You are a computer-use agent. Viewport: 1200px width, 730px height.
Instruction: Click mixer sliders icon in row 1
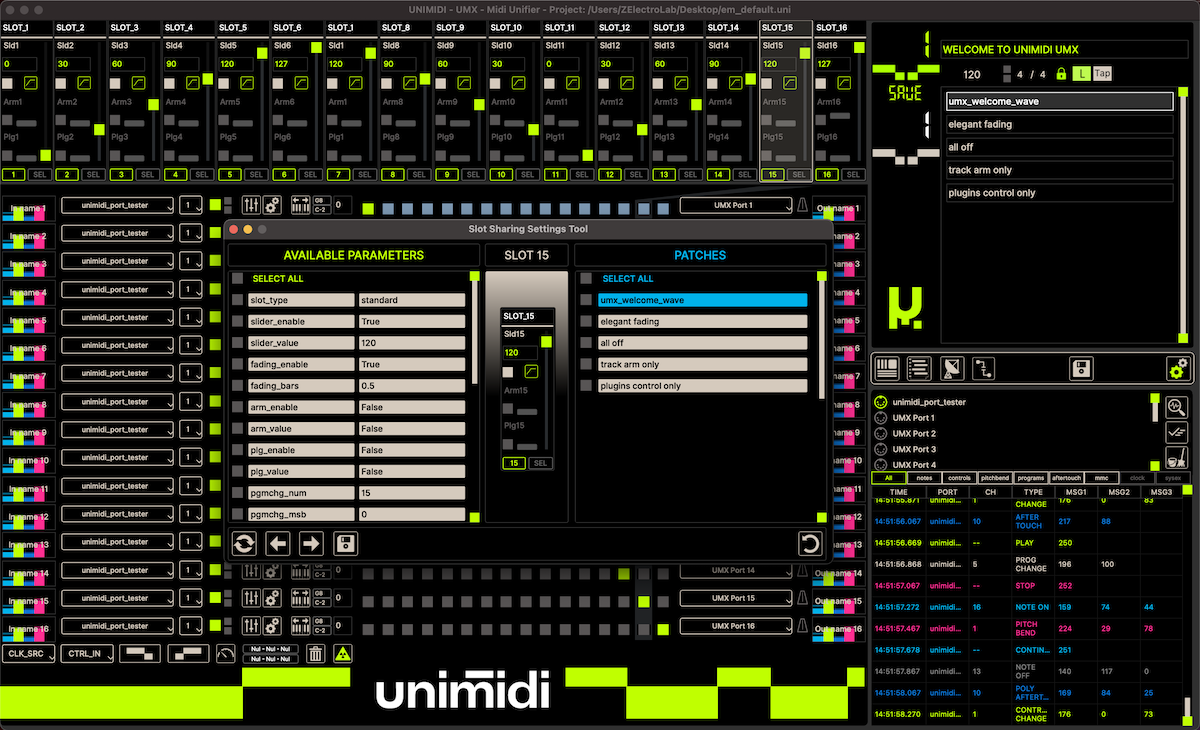[252, 205]
